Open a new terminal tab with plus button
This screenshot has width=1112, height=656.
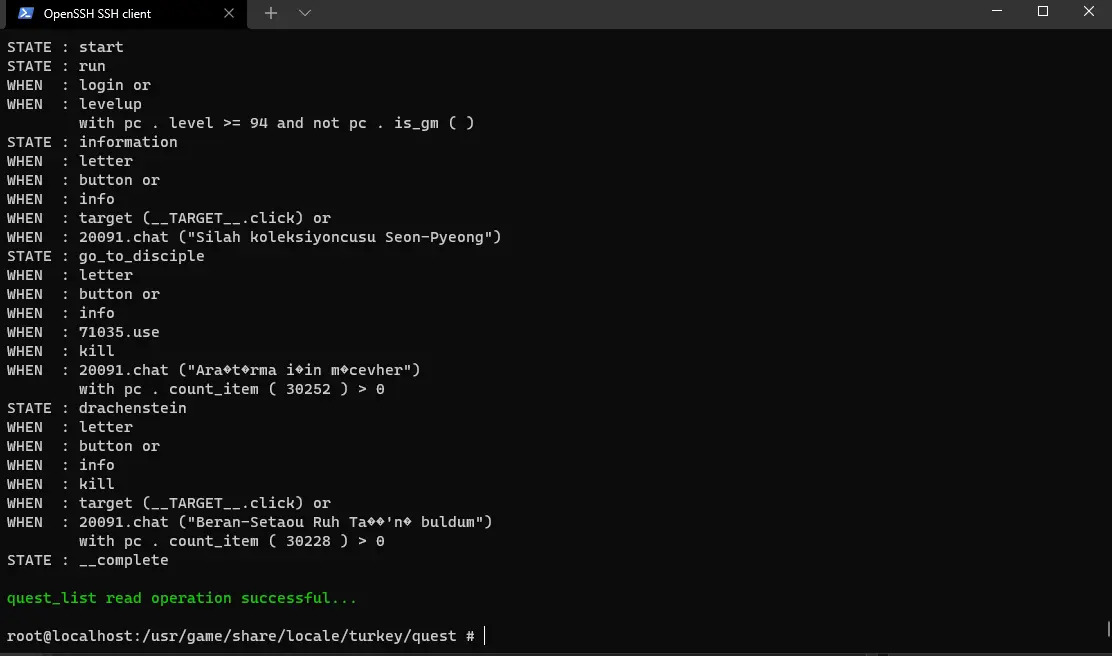270,13
